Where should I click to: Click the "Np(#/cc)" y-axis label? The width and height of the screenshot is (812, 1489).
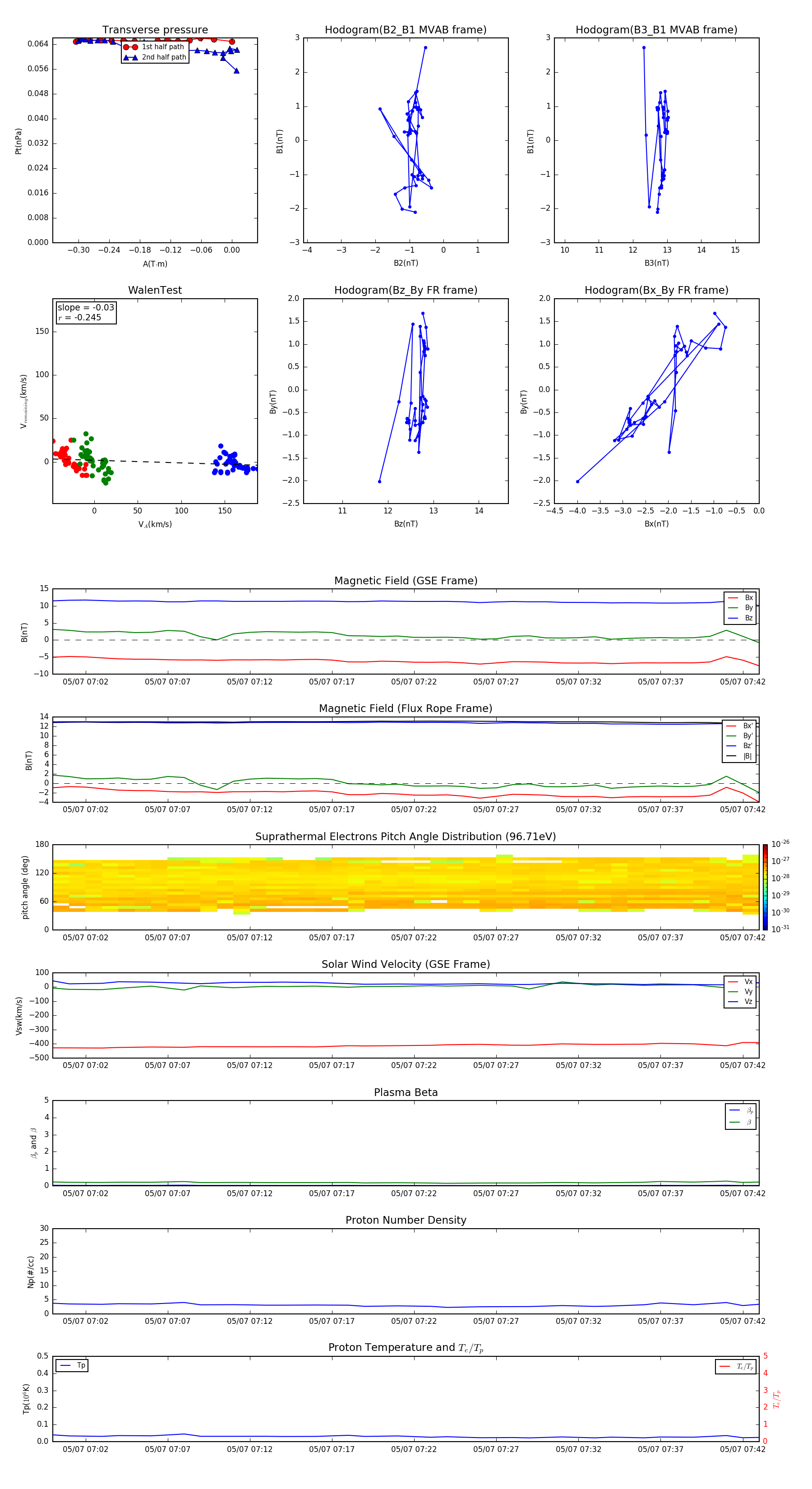tap(31, 1271)
